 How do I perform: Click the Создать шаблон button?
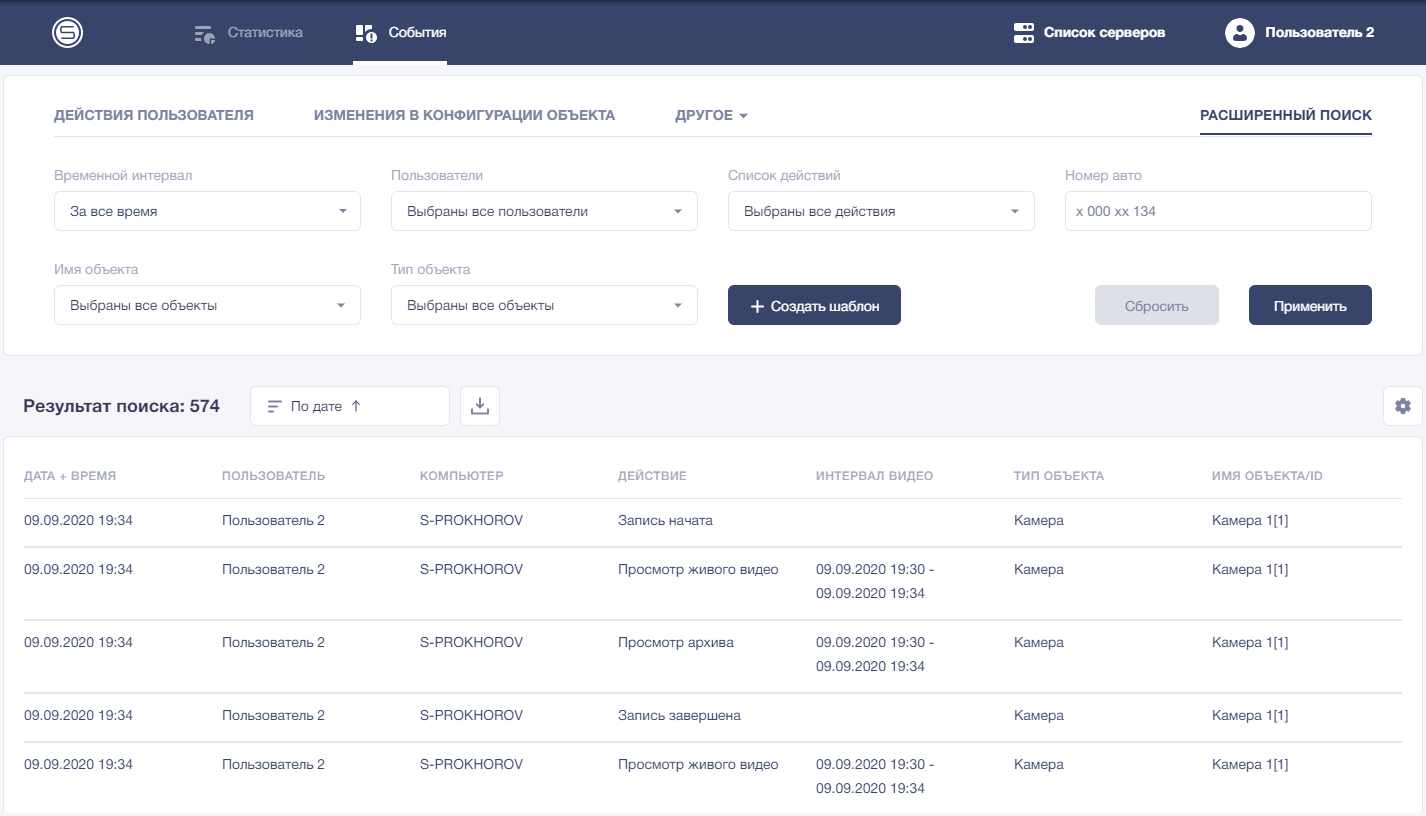coord(814,306)
